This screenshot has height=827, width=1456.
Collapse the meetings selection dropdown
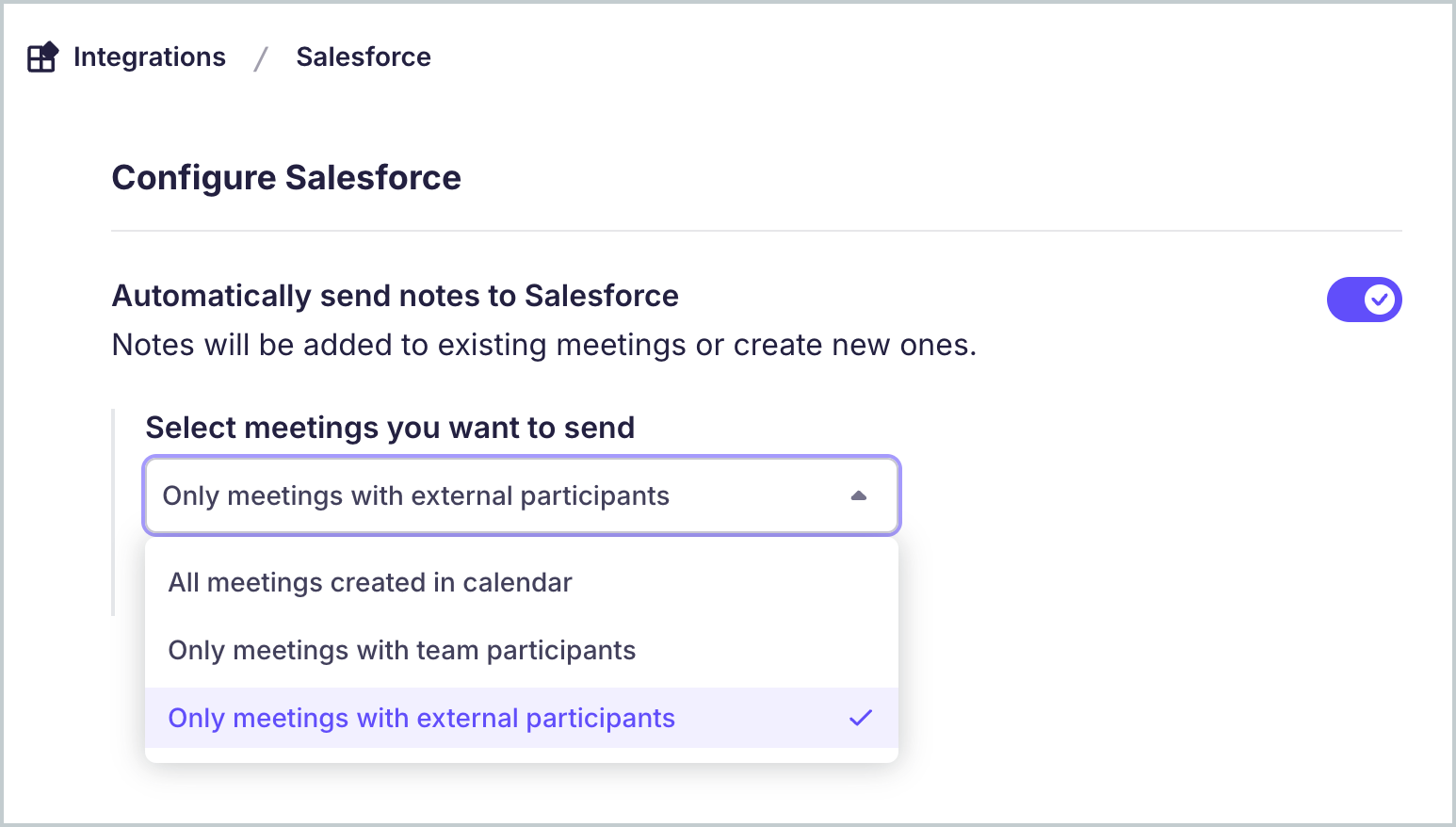pos(522,495)
